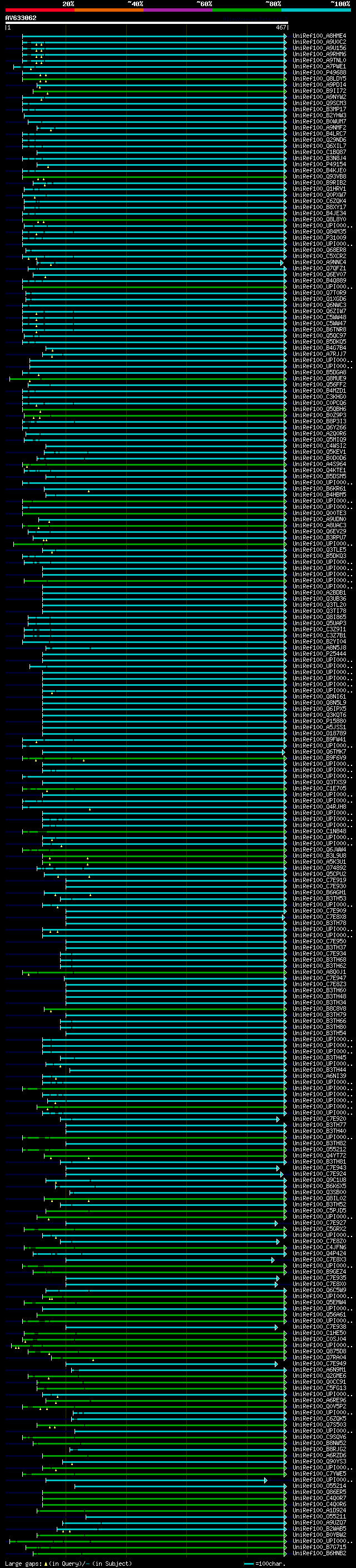
Task: Select the UniRef100_Q90YS3 label
Action: 319,1461
